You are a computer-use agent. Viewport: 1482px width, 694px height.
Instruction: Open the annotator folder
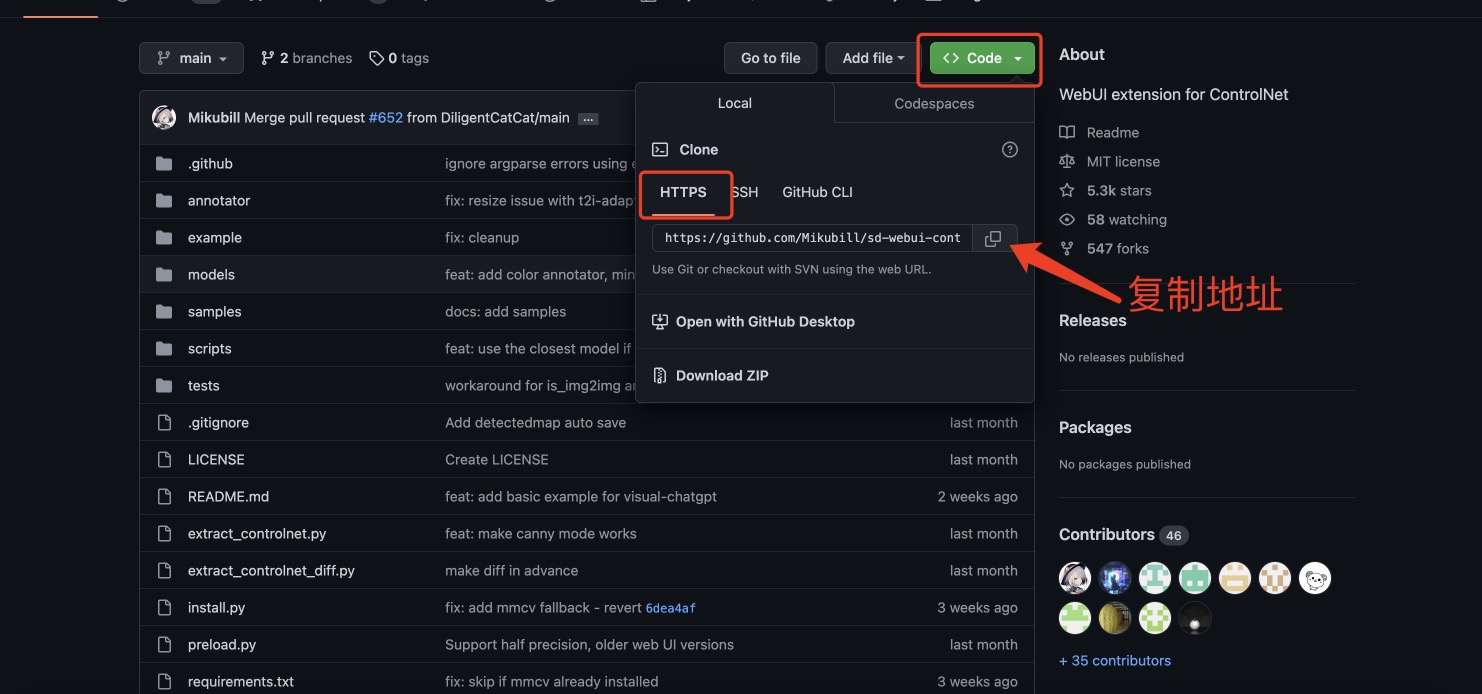pyautogui.click(x=219, y=200)
